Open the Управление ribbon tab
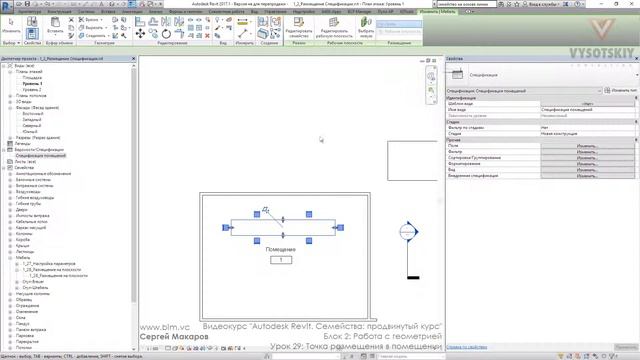 point(275,11)
